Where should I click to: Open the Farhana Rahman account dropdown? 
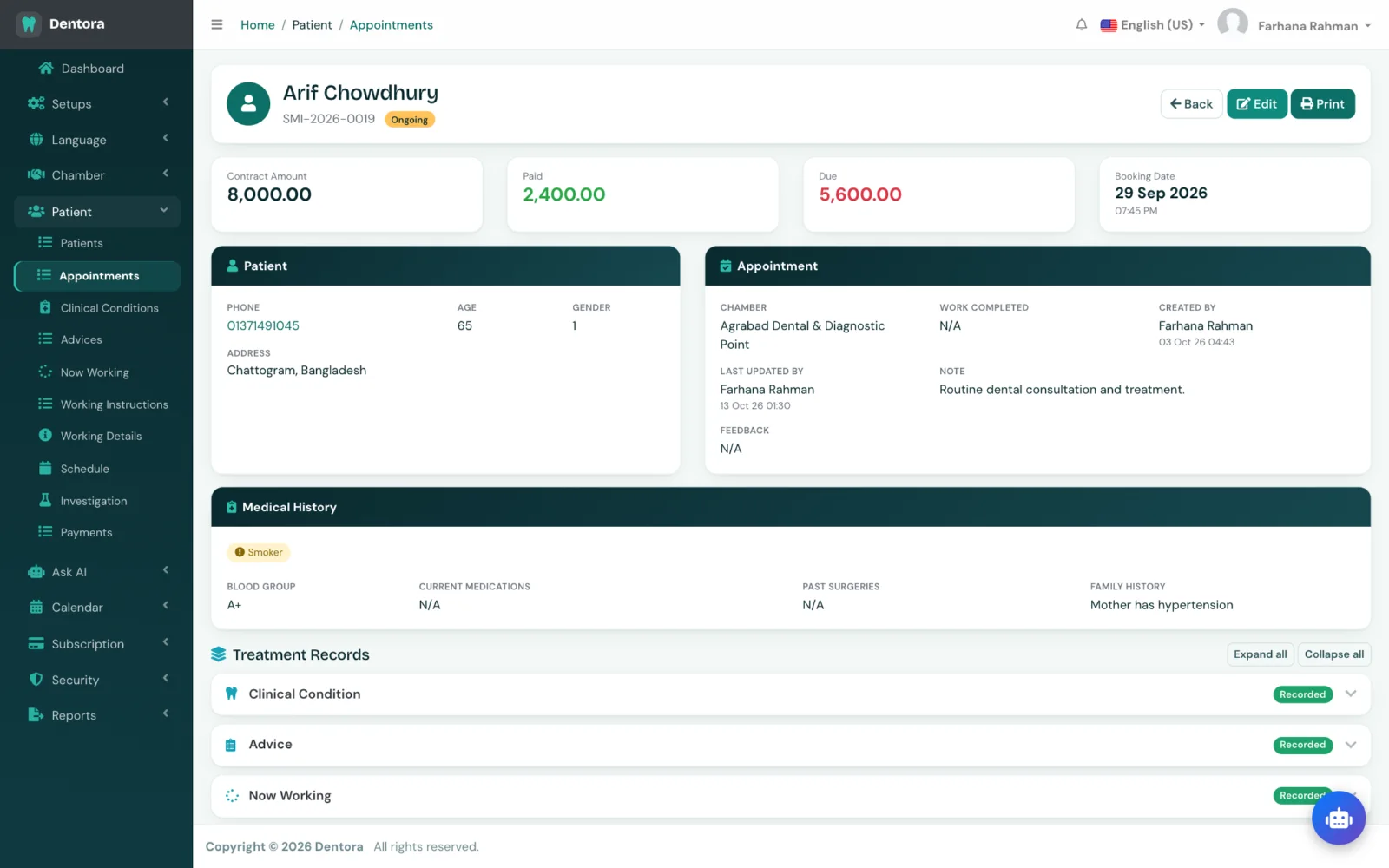click(x=1313, y=26)
